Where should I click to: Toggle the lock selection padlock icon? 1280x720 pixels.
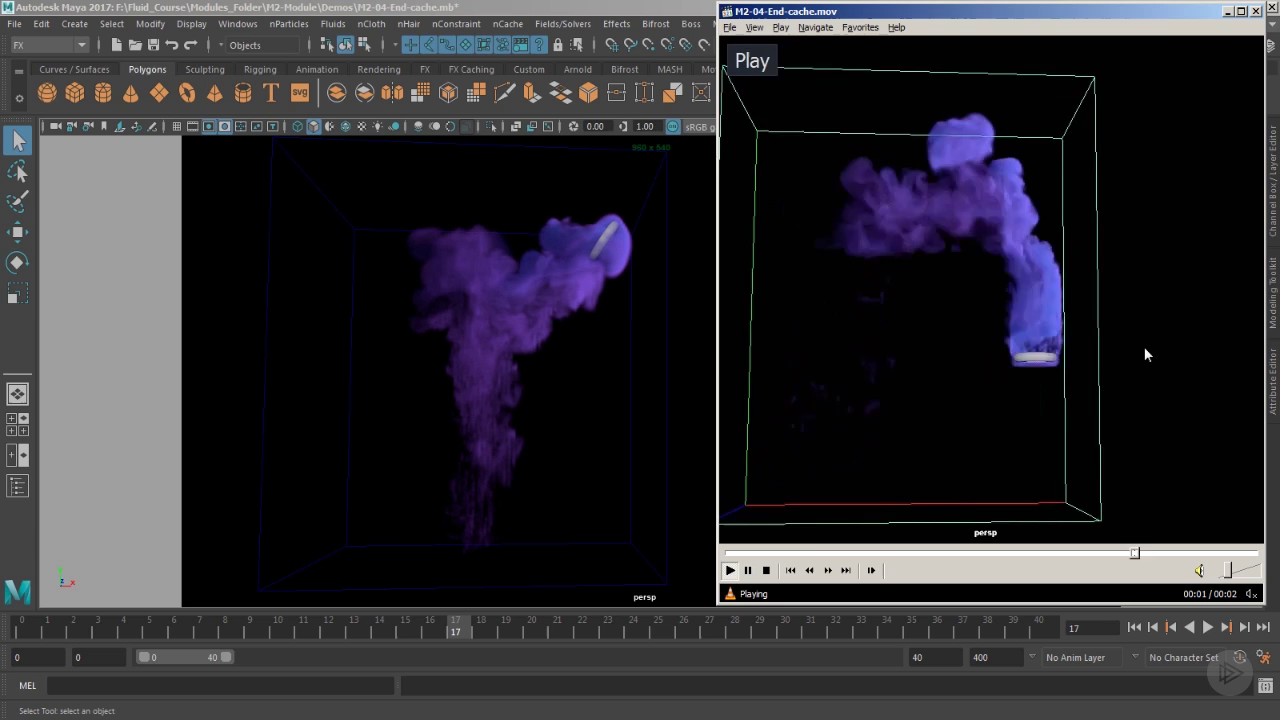click(558, 45)
